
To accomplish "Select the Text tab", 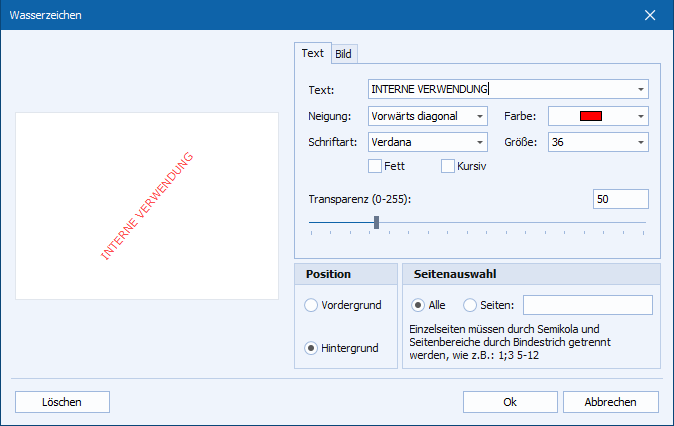I will click(x=313, y=53).
